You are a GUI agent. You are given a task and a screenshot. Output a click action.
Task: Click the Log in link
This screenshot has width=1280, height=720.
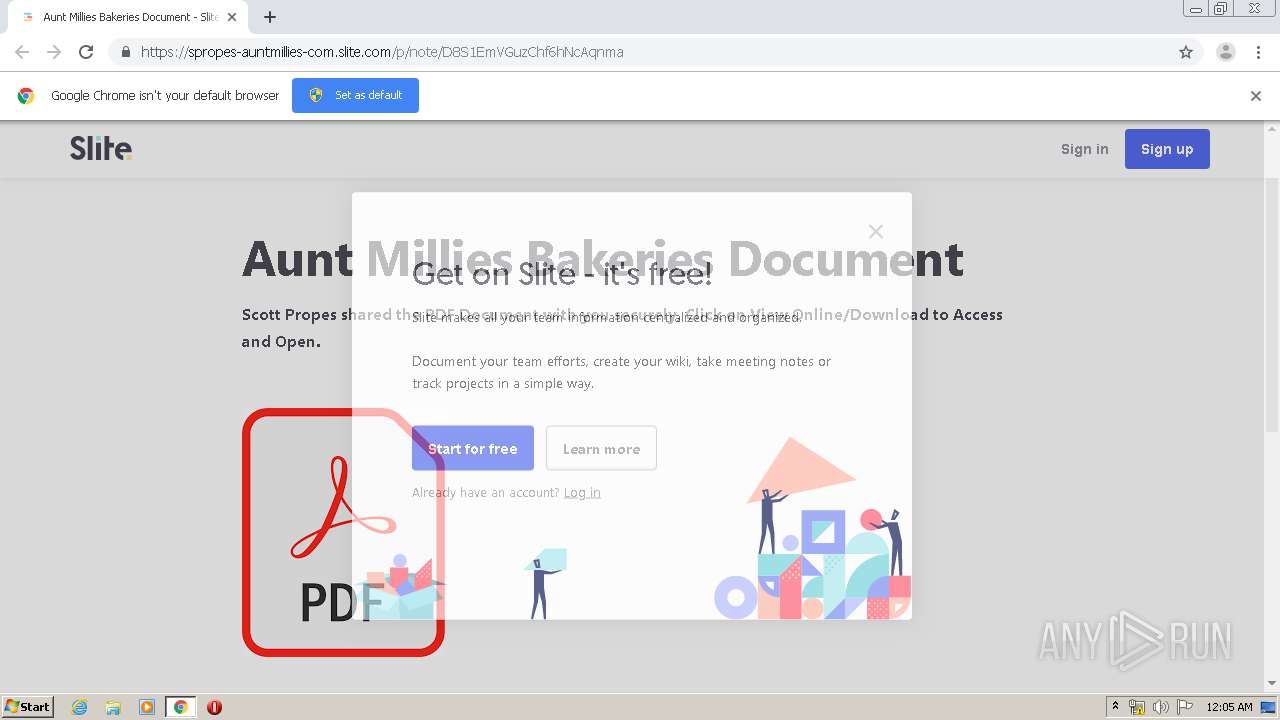582,492
